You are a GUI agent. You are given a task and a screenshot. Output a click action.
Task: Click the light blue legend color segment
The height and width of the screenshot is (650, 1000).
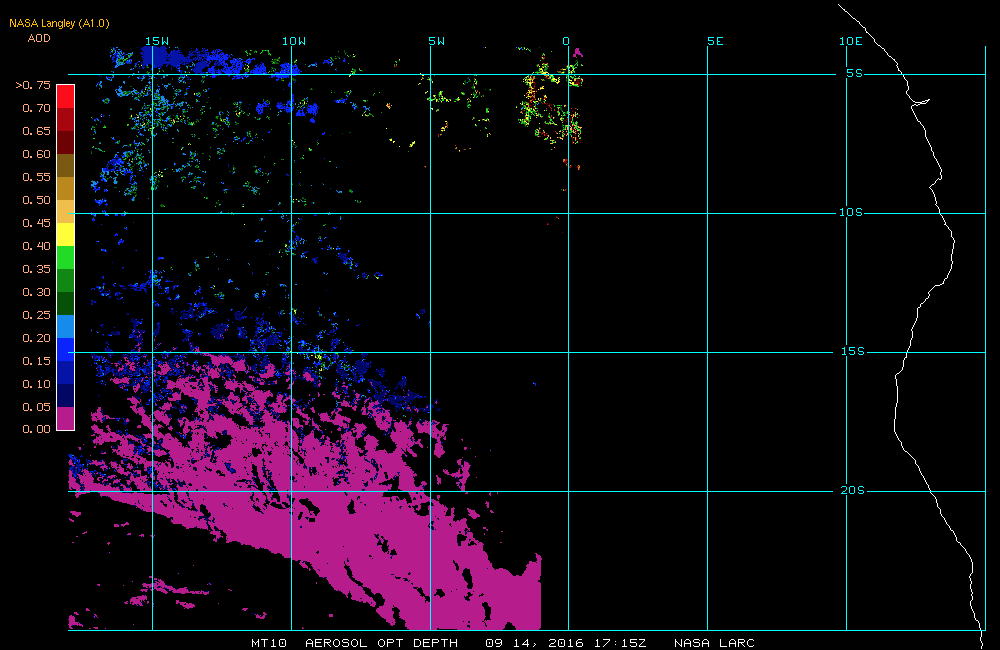click(x=66, y=326)
